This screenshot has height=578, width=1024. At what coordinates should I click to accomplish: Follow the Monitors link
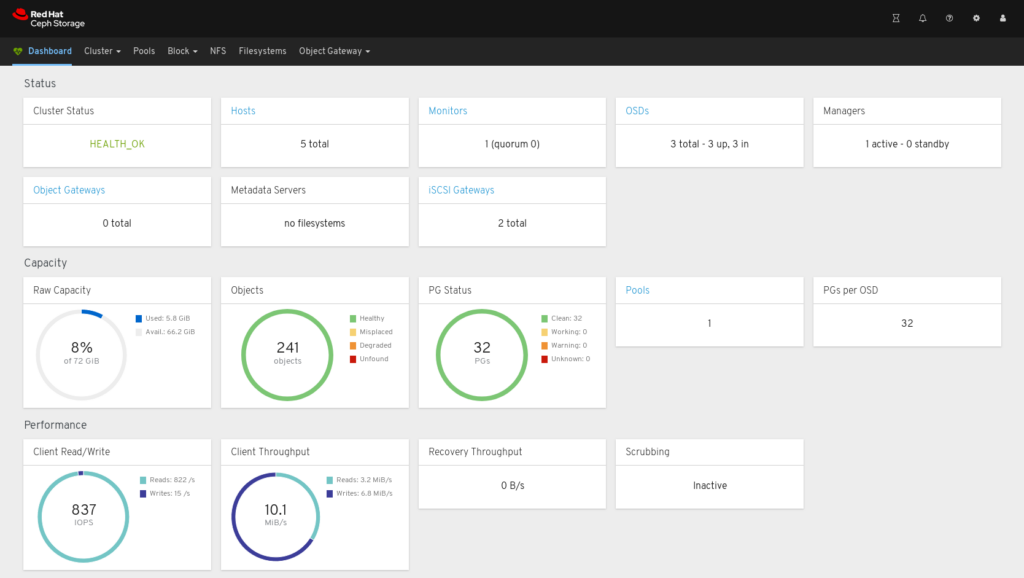click(447, 111)
